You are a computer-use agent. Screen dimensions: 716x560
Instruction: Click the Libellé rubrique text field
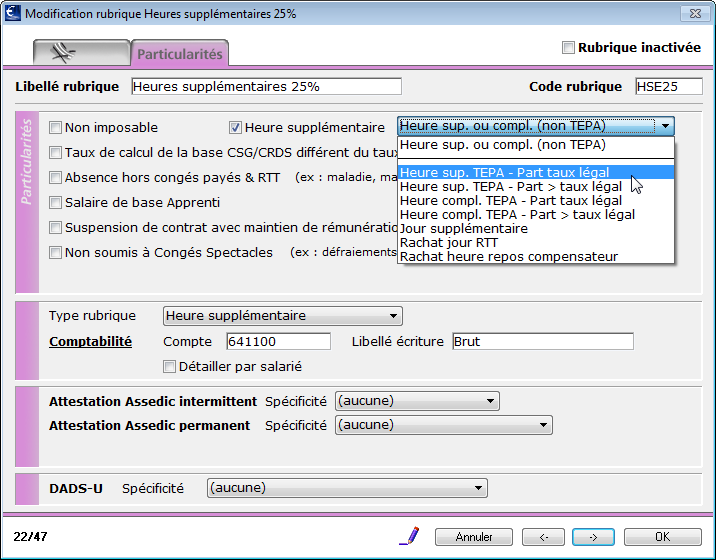click(x=267, y=86)
